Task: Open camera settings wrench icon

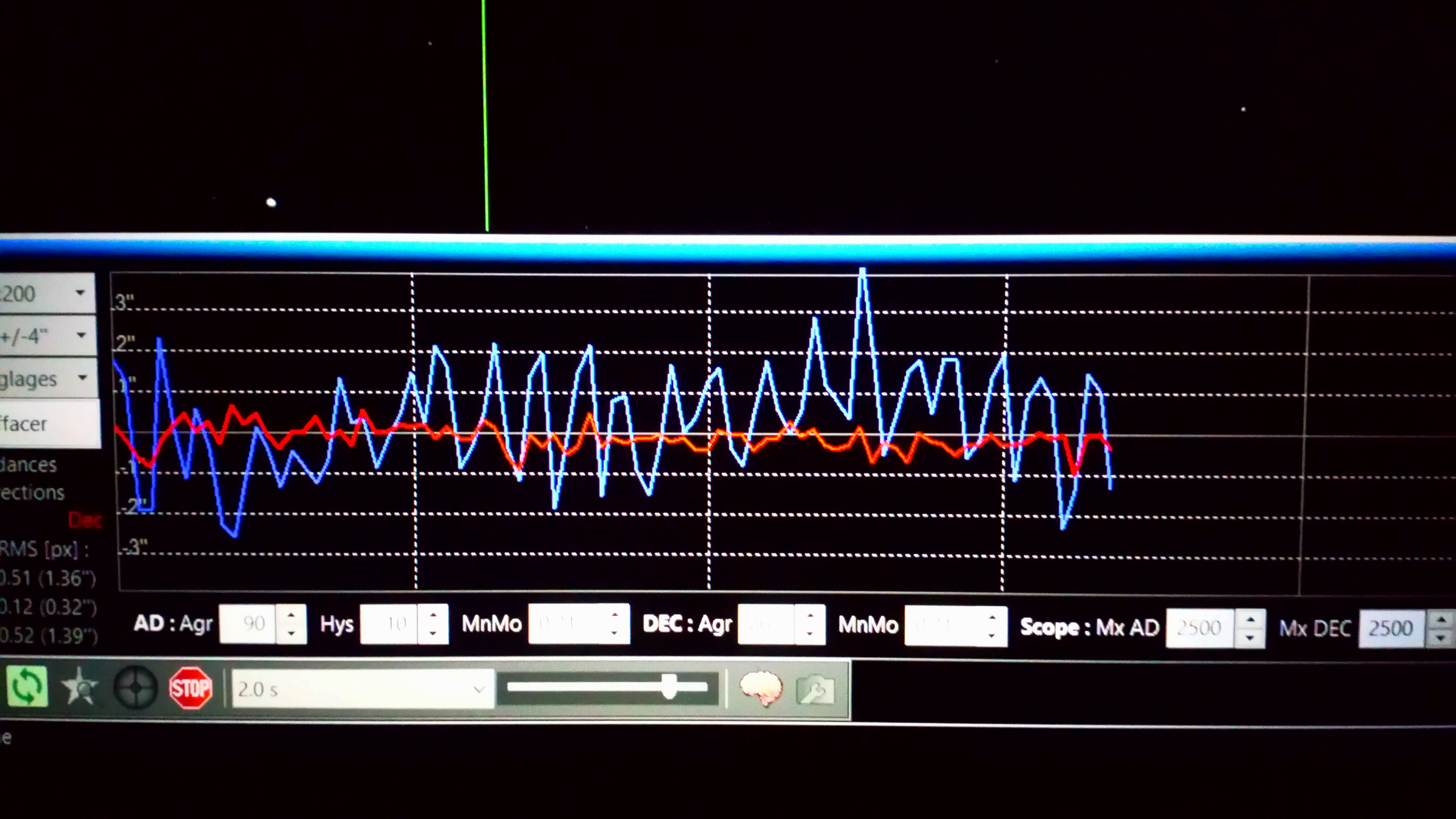Action: coord(815,690)
